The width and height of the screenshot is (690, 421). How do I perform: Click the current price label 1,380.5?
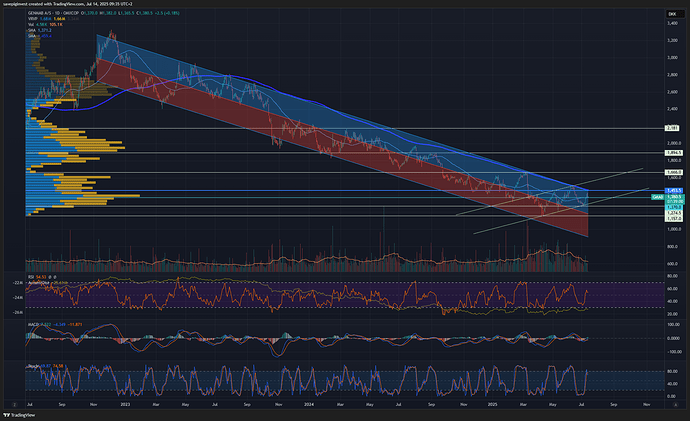coord(674,197)
